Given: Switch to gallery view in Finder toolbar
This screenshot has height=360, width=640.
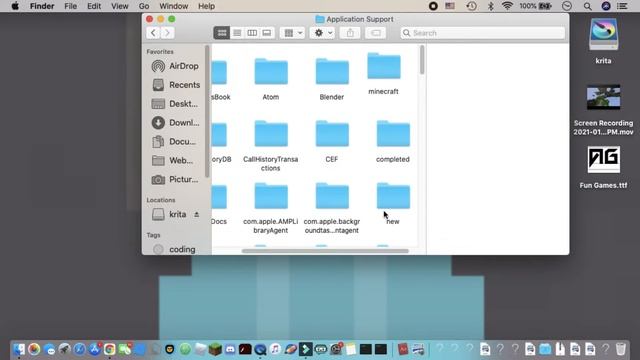Looking at the screenshot, I should click(267, 33).
